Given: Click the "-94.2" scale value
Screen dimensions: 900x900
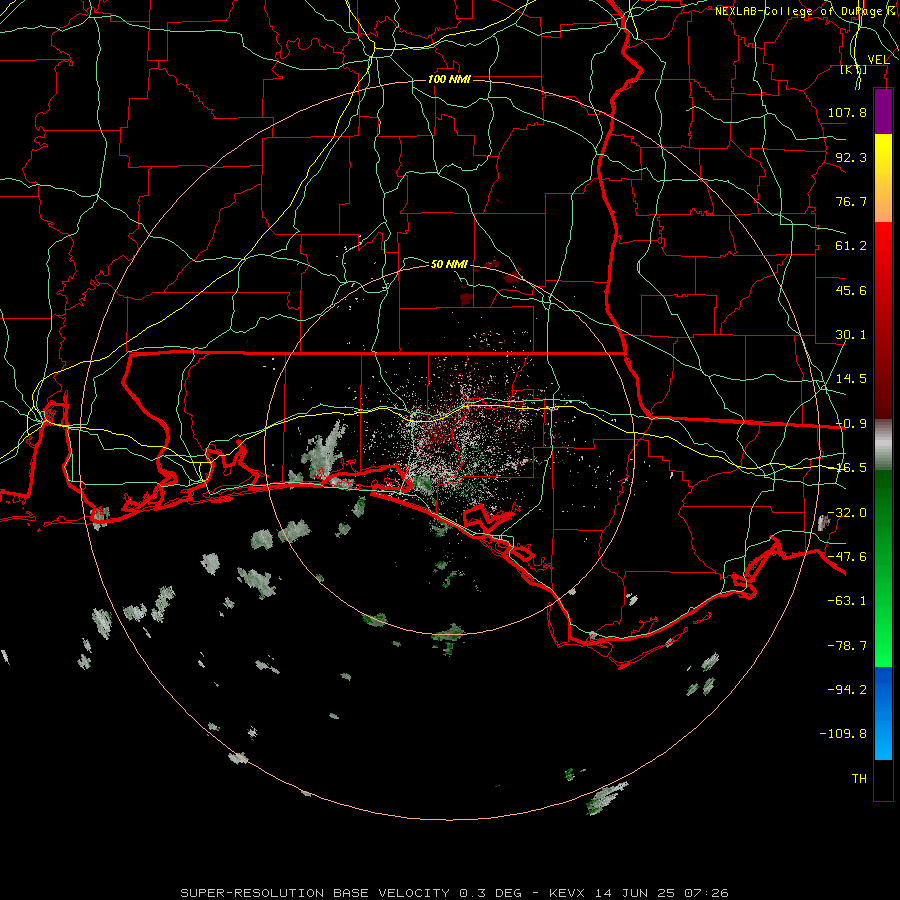Looking at the screenshot, I should point(847,689).
